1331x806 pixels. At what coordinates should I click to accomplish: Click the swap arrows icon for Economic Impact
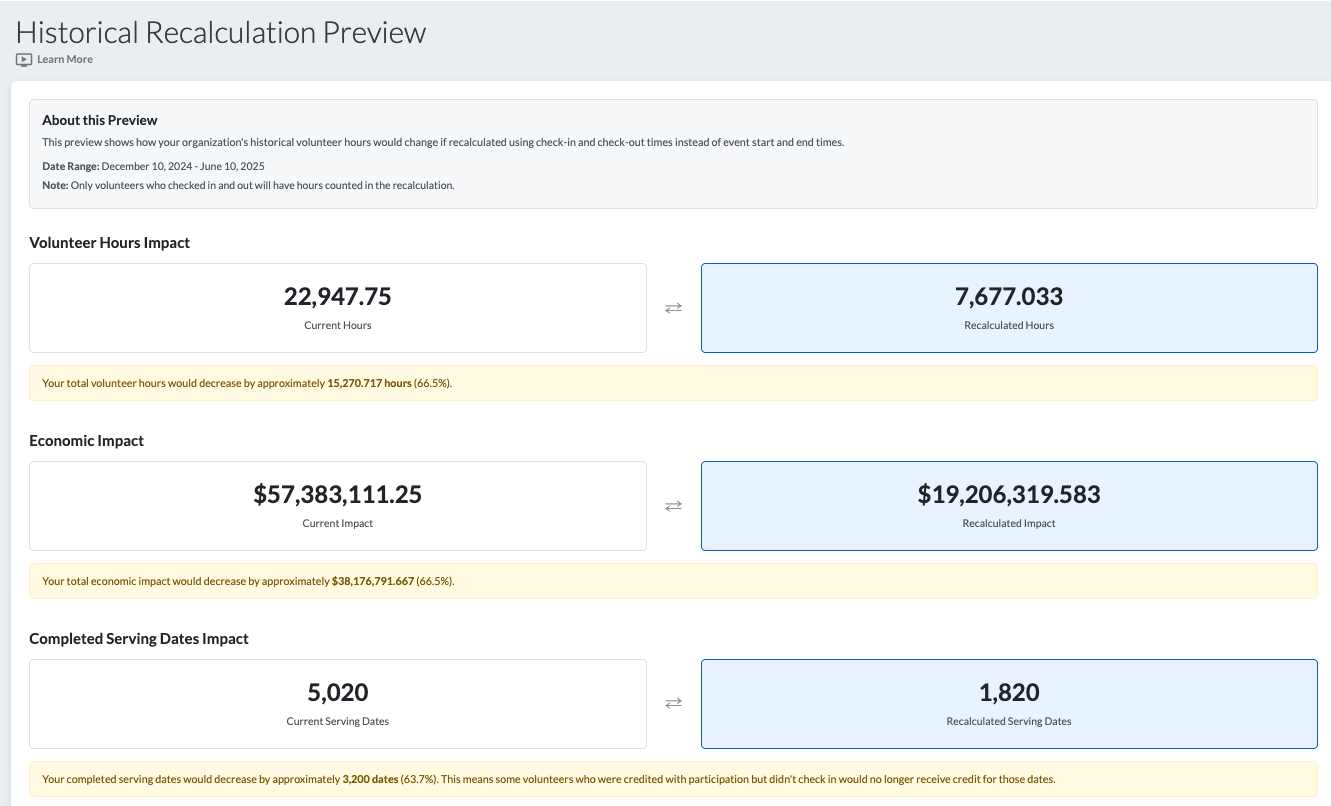pos(673,506)
